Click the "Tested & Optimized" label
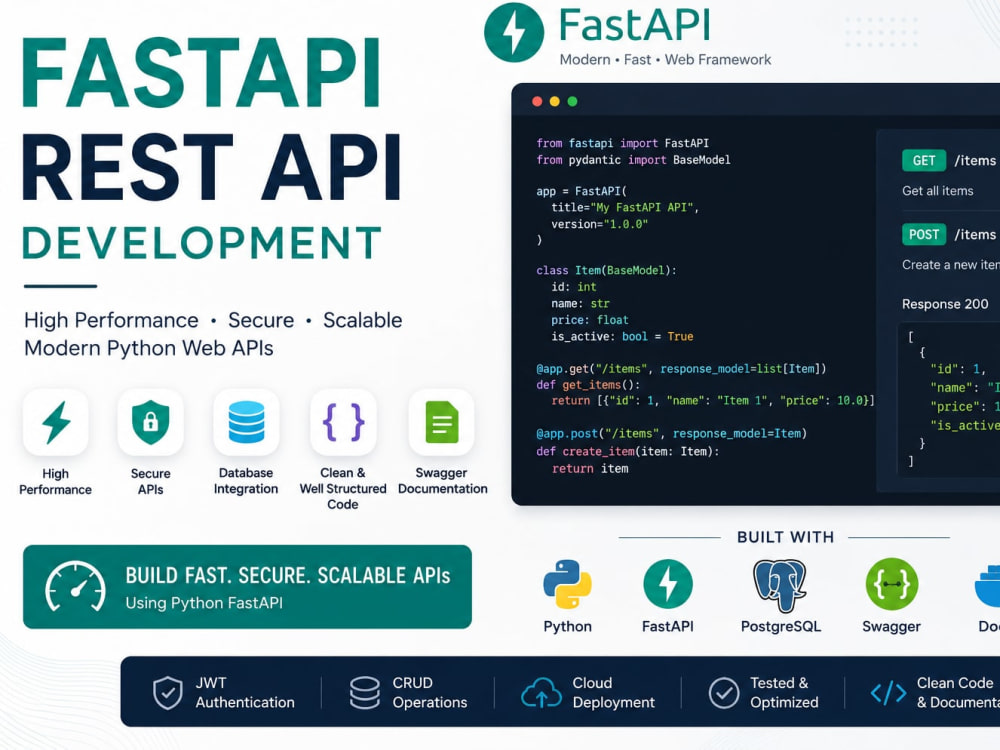This screenshot has height=750, width=1000. click(784, 693)
